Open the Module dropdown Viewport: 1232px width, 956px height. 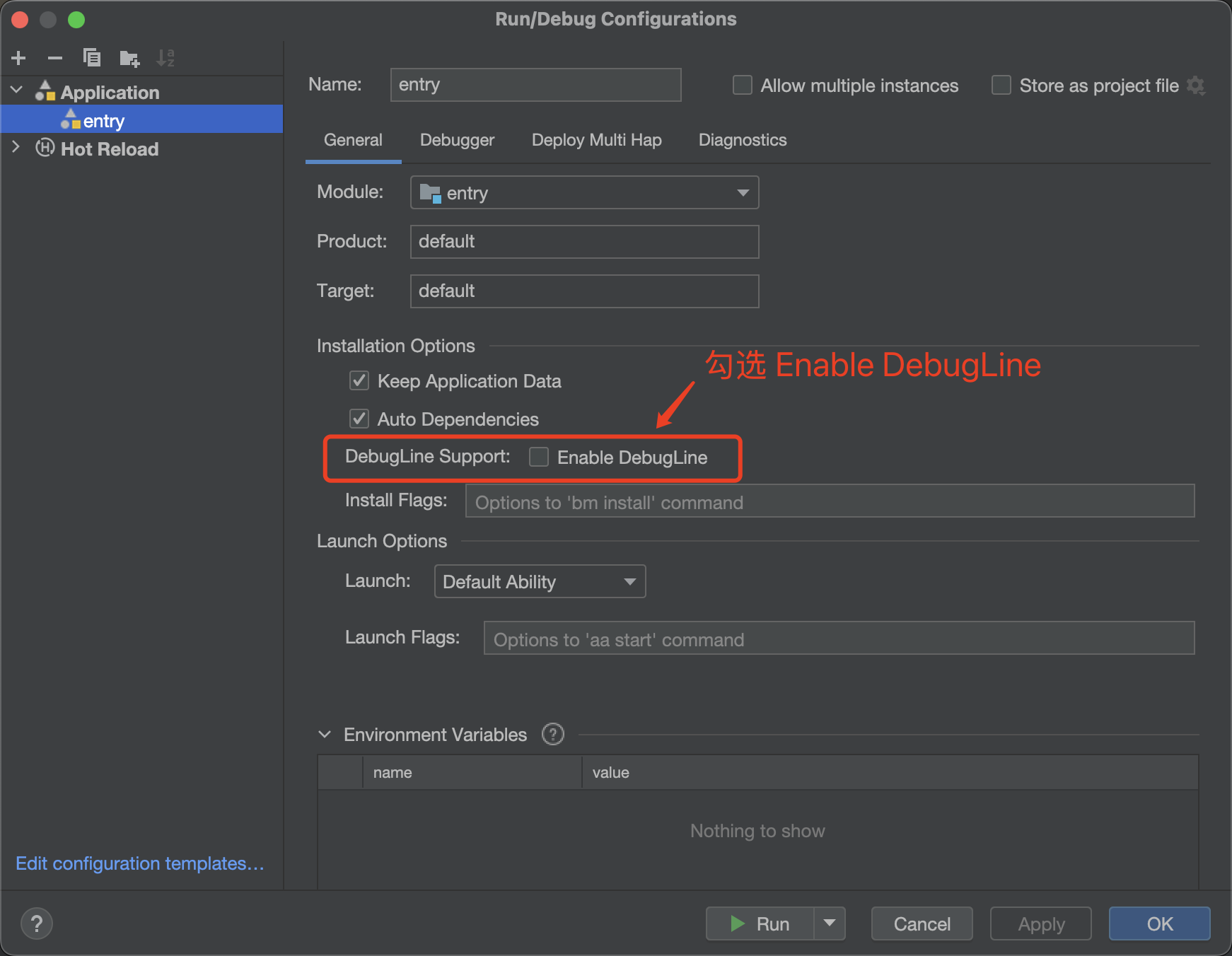pyautogui.click(x=584, y=192)
